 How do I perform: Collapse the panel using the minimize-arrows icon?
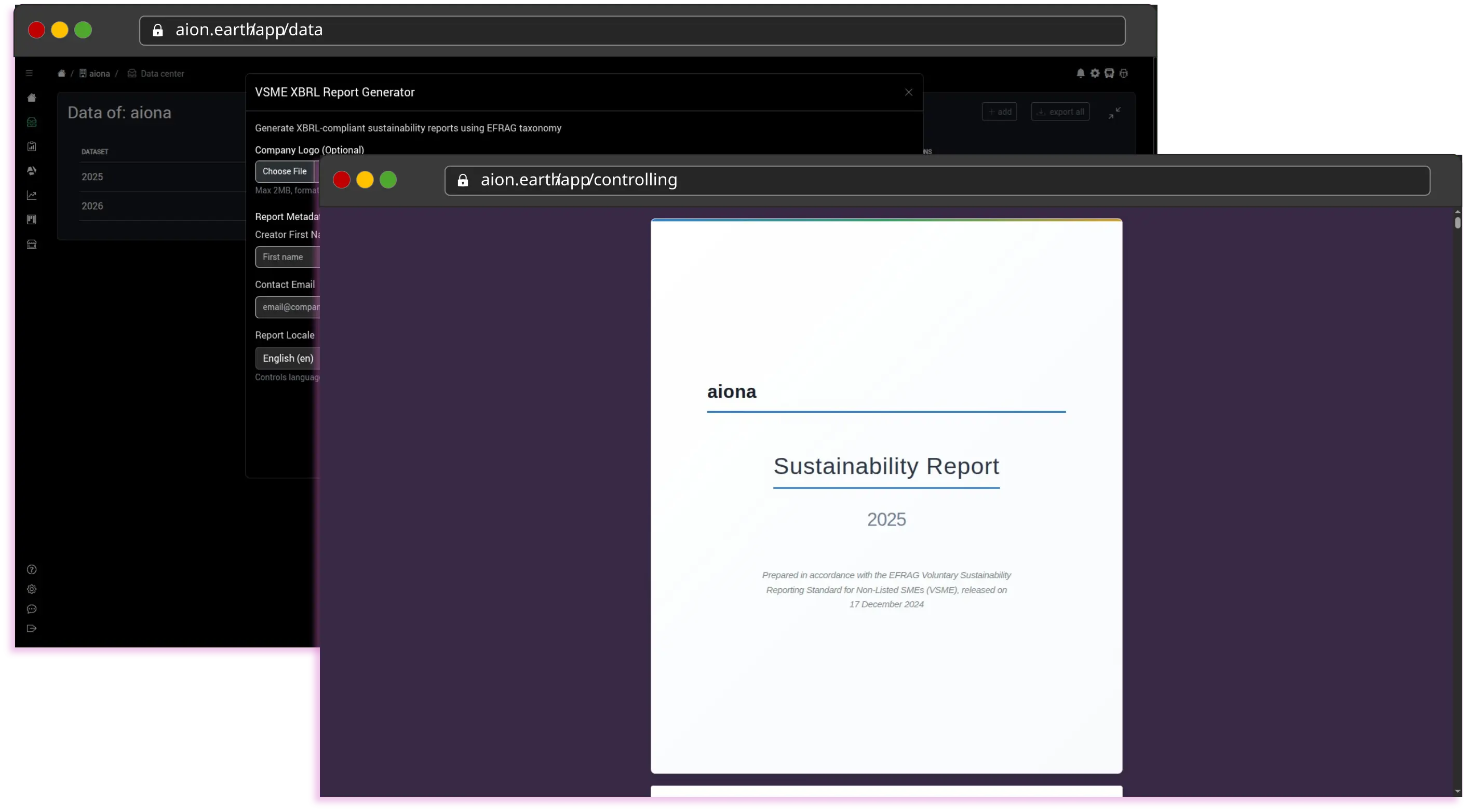coord(1114,112)
